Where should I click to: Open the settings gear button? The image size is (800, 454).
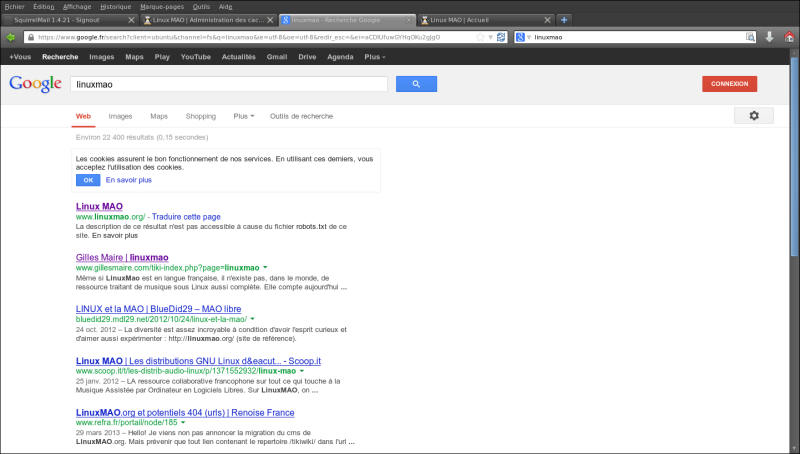point(754,116)
